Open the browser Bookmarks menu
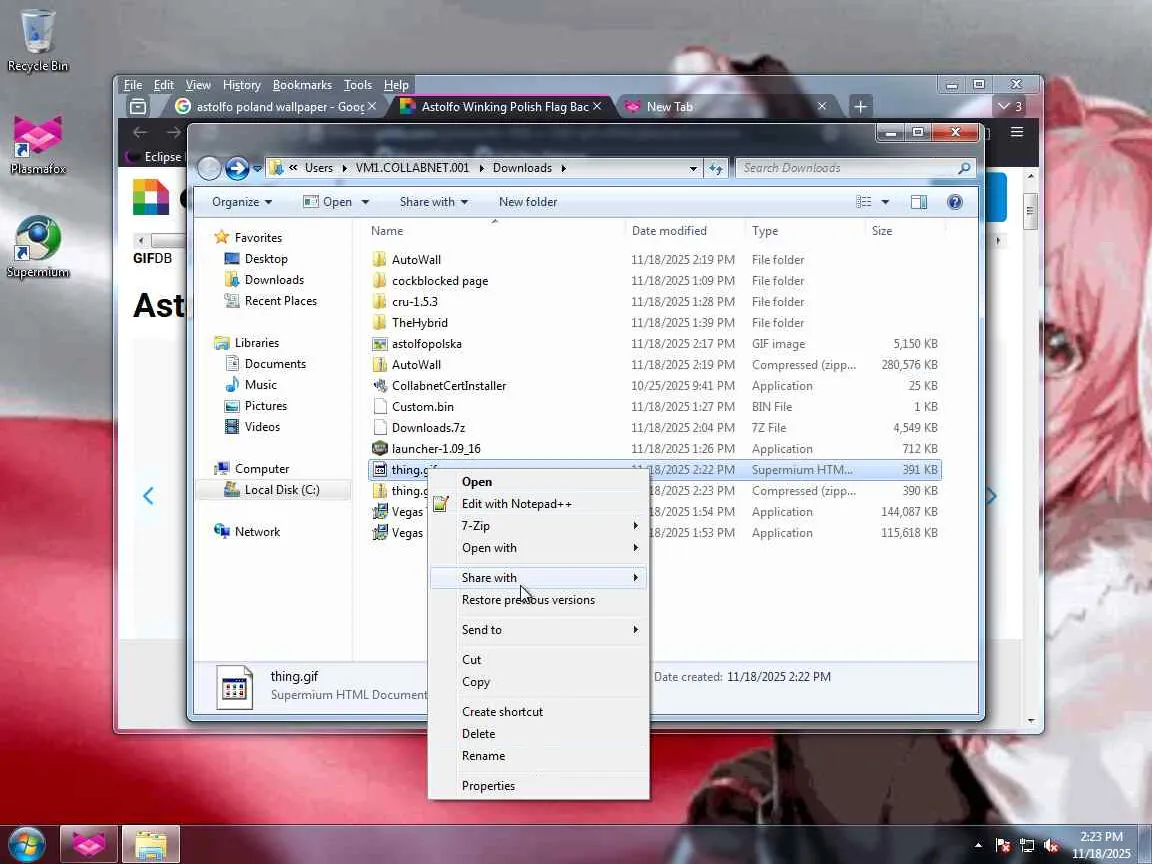Image resolution: width=1152 pixels, height=864 pixels. 302,85
